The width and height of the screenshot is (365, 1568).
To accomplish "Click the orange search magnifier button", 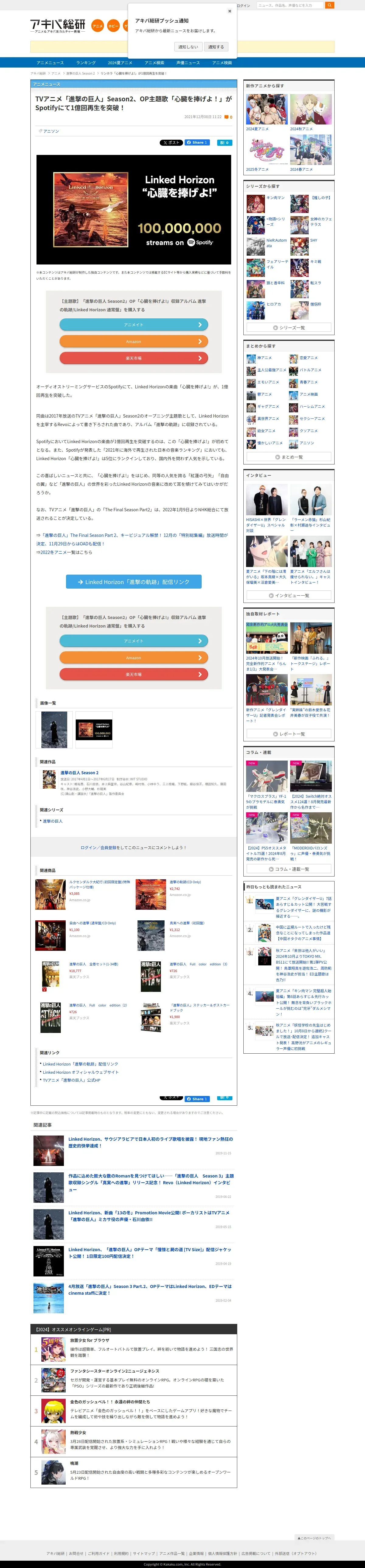I will (329, 5).
